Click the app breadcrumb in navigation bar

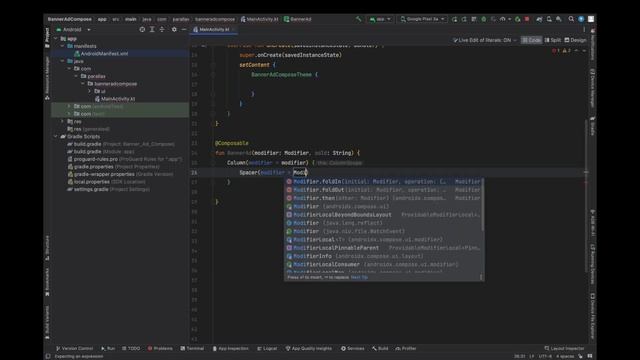click(102, 19)
